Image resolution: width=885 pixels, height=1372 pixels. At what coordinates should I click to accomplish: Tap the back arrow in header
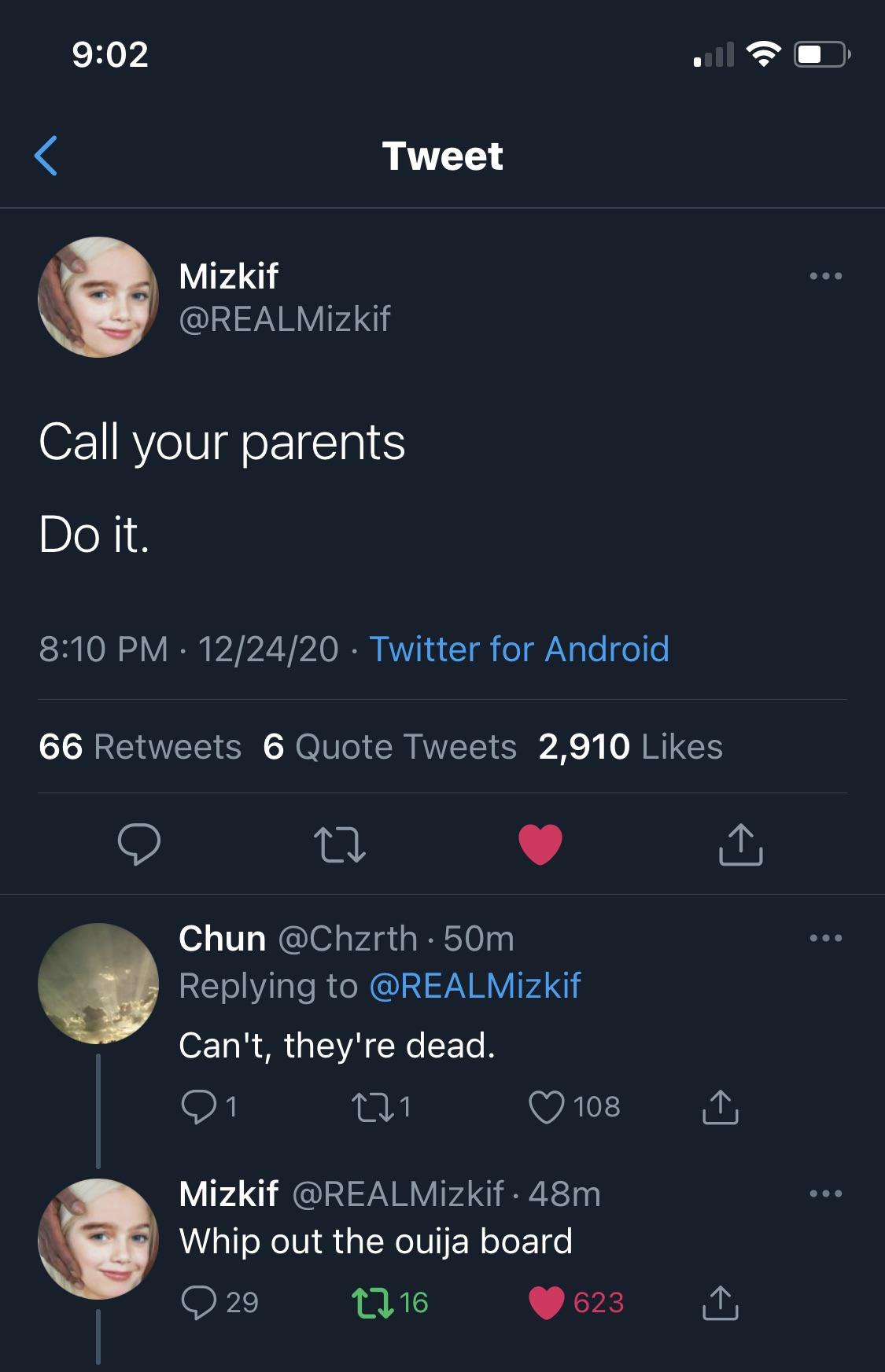point(46,156)
